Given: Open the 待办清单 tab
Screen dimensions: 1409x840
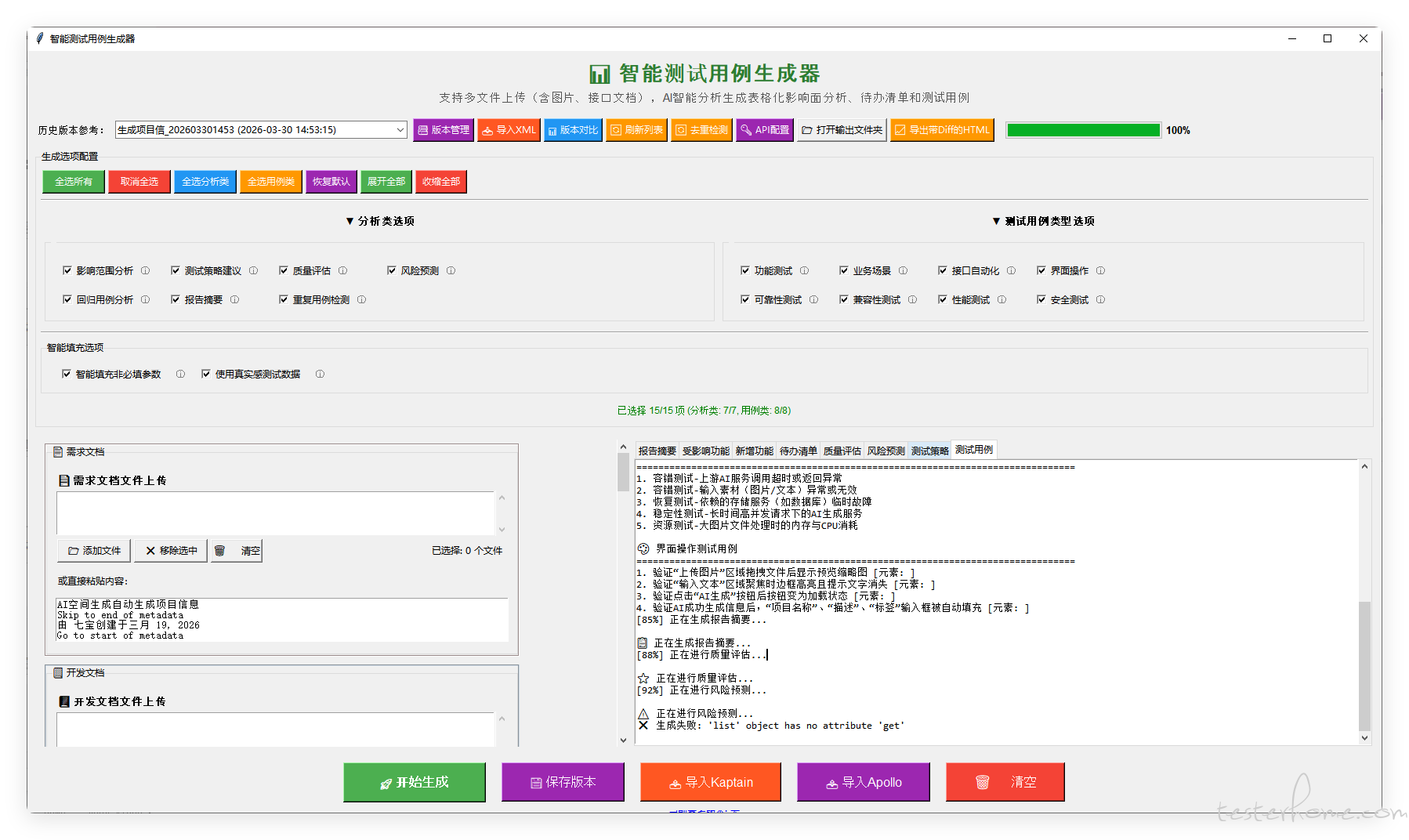Looking at the screenshot, I should click(798, 451).
